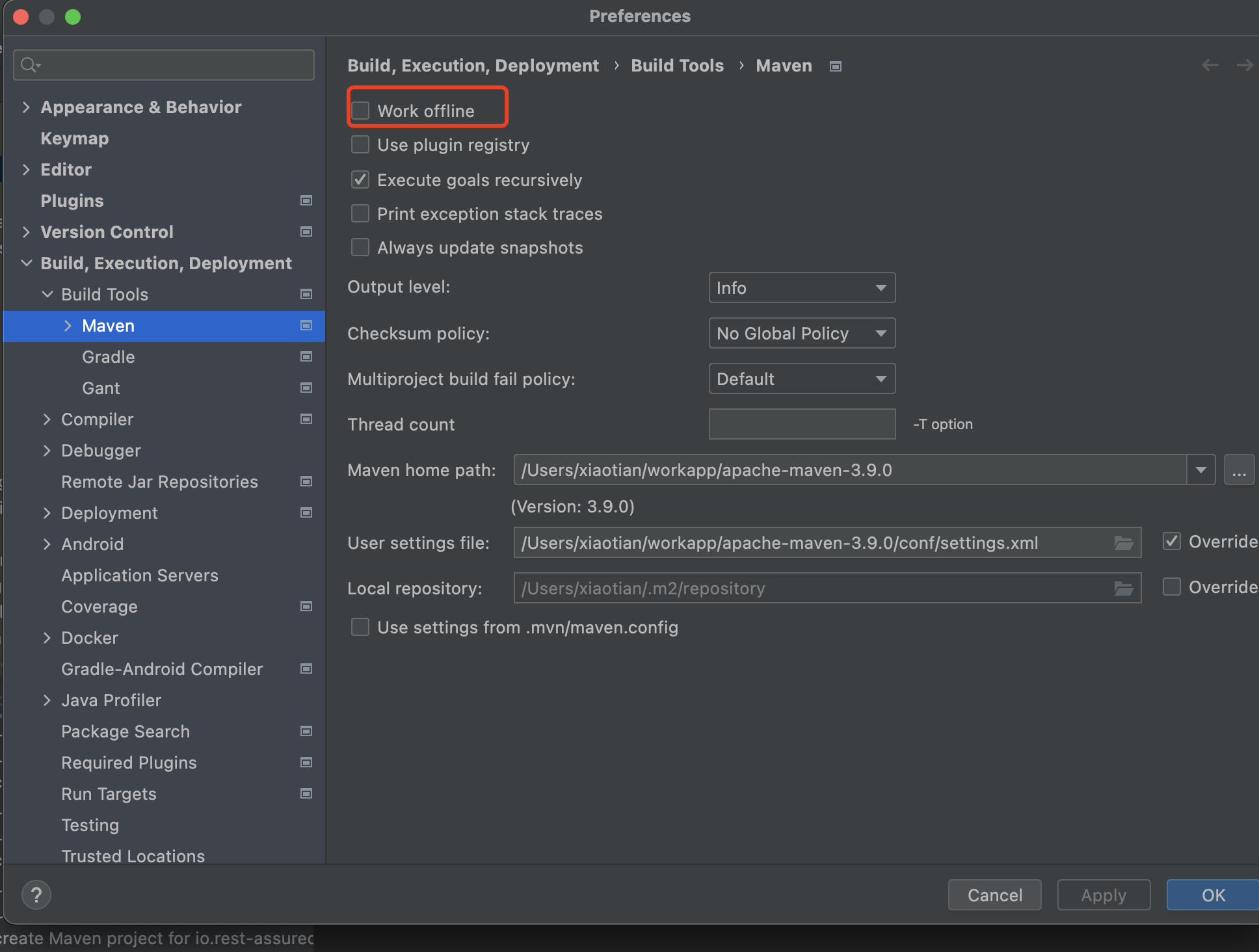
Task: Open the Keymap settings page
Action: point(75,139)
